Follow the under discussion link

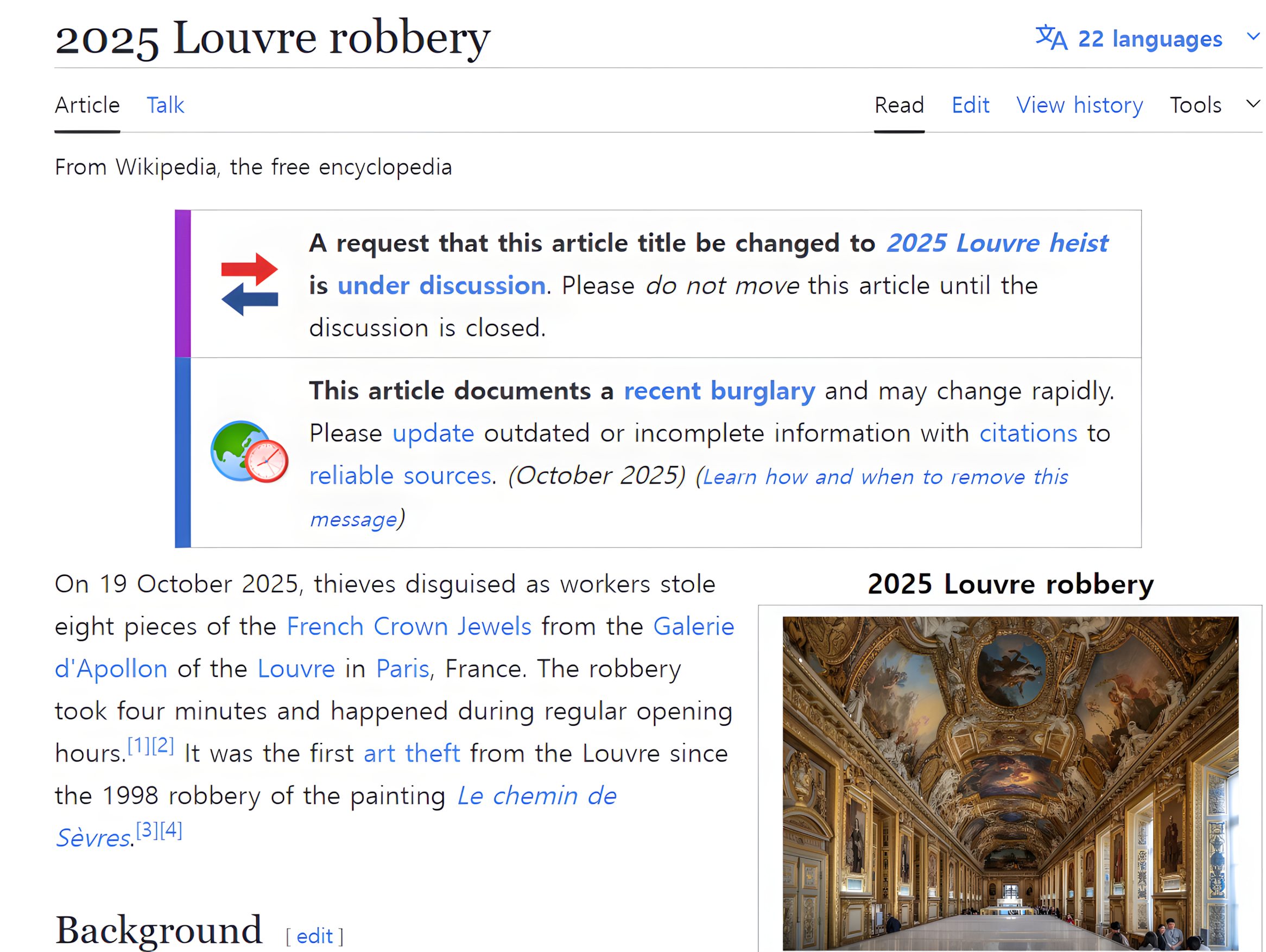[x=441, y=285]
